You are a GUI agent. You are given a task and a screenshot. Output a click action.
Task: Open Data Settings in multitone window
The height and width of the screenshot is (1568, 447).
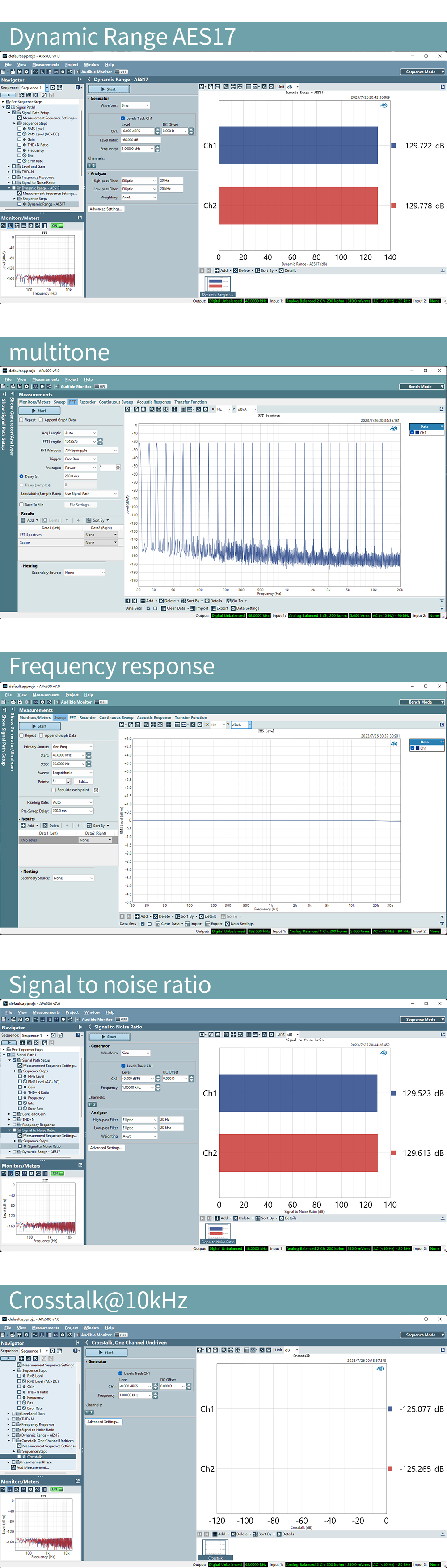point(232,608)
